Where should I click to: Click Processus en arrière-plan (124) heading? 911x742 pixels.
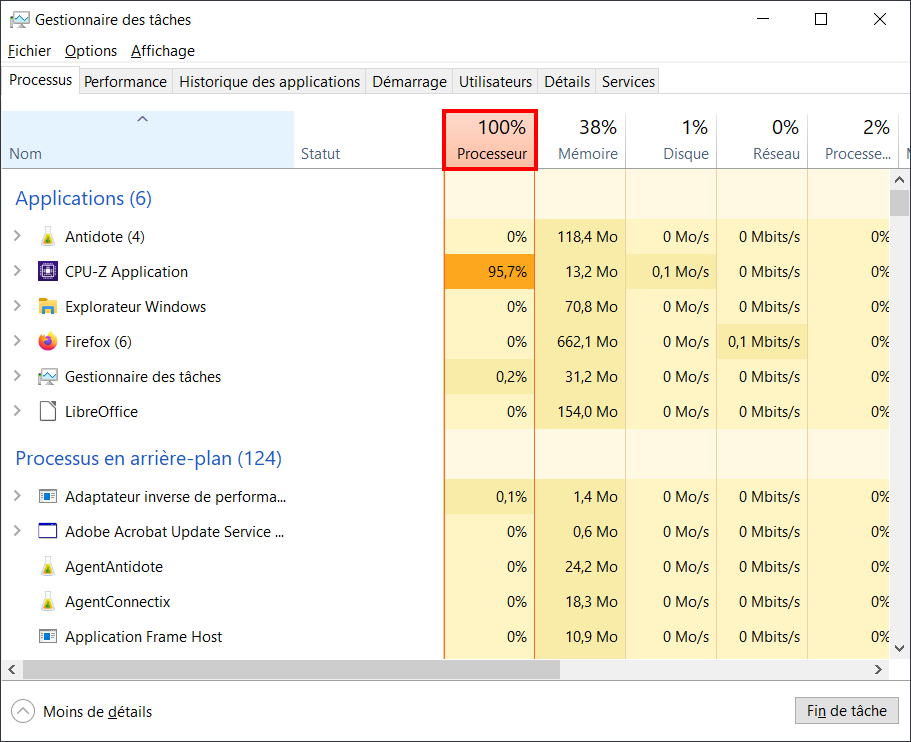149,458
